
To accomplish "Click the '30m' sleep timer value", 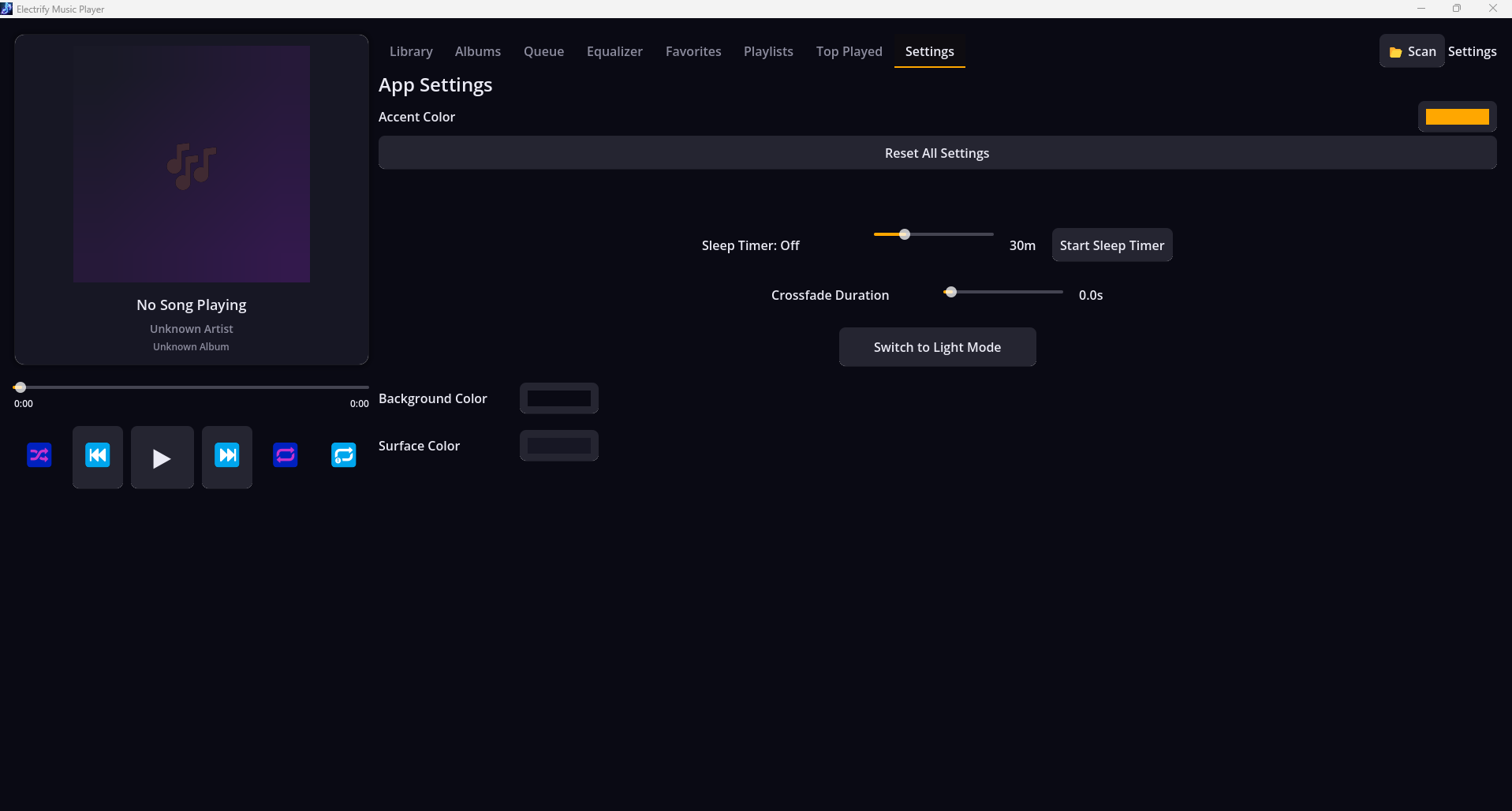I will [x=1022, y=245].
